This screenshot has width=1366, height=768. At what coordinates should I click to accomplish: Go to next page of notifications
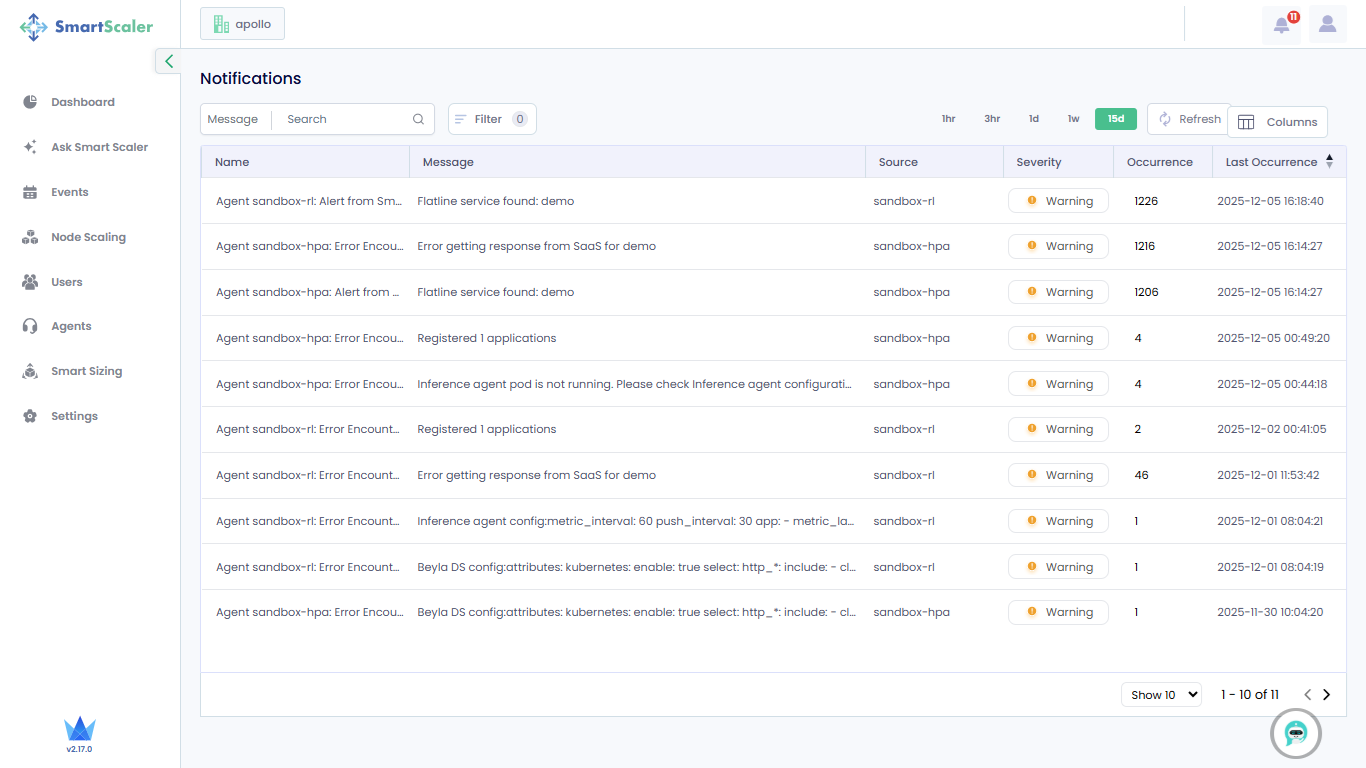(1327, 695)
